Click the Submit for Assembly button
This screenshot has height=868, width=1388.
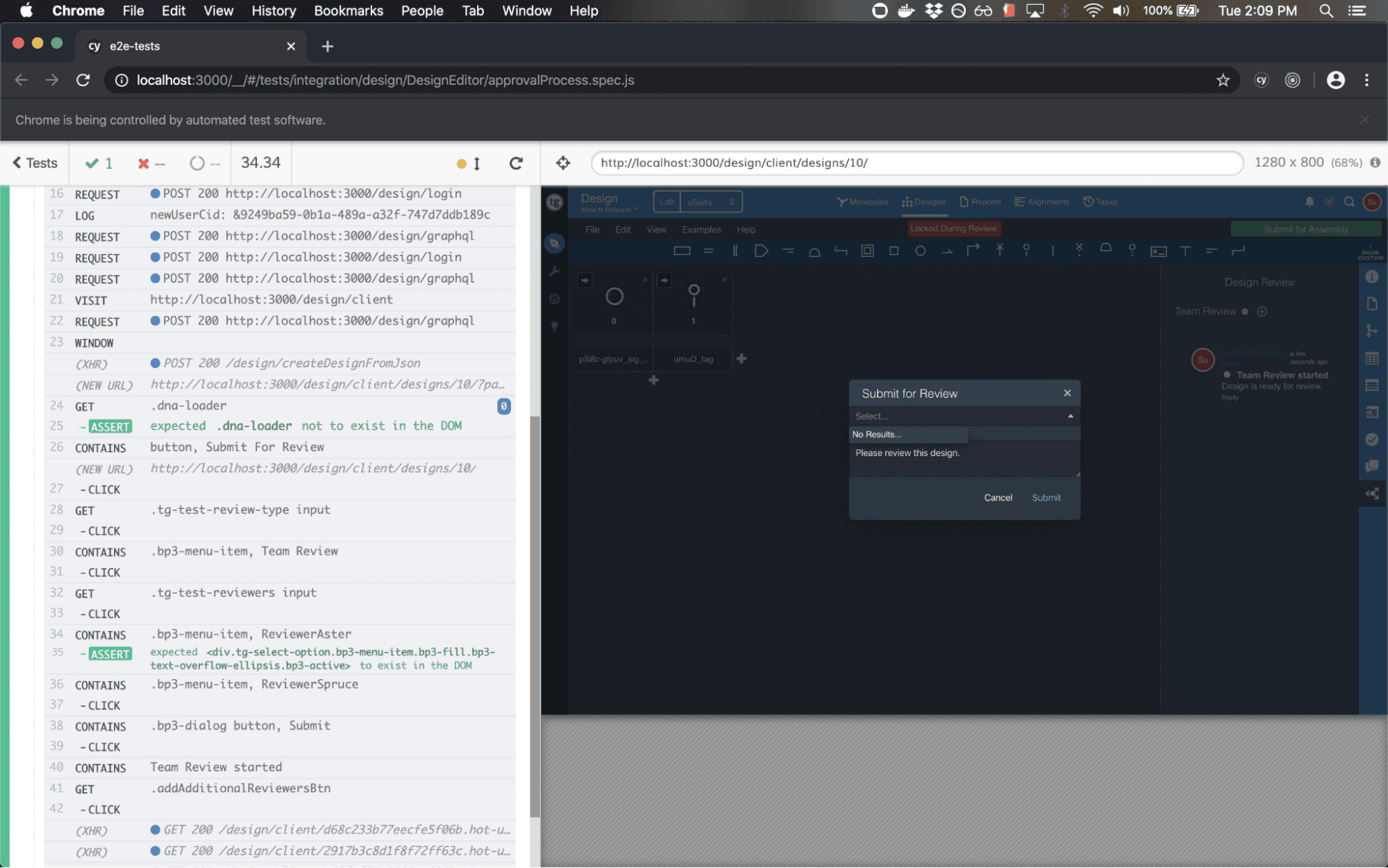click(1305, 229)
